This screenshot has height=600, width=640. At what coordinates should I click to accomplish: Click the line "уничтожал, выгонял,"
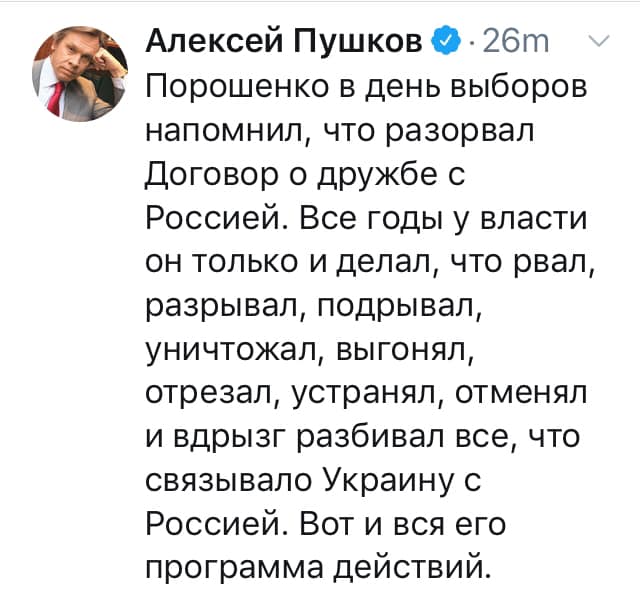(310, 350)
